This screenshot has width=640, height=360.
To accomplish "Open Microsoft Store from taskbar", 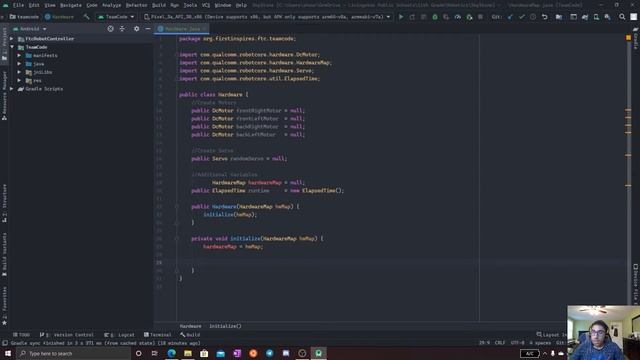I will click(204, 353).
